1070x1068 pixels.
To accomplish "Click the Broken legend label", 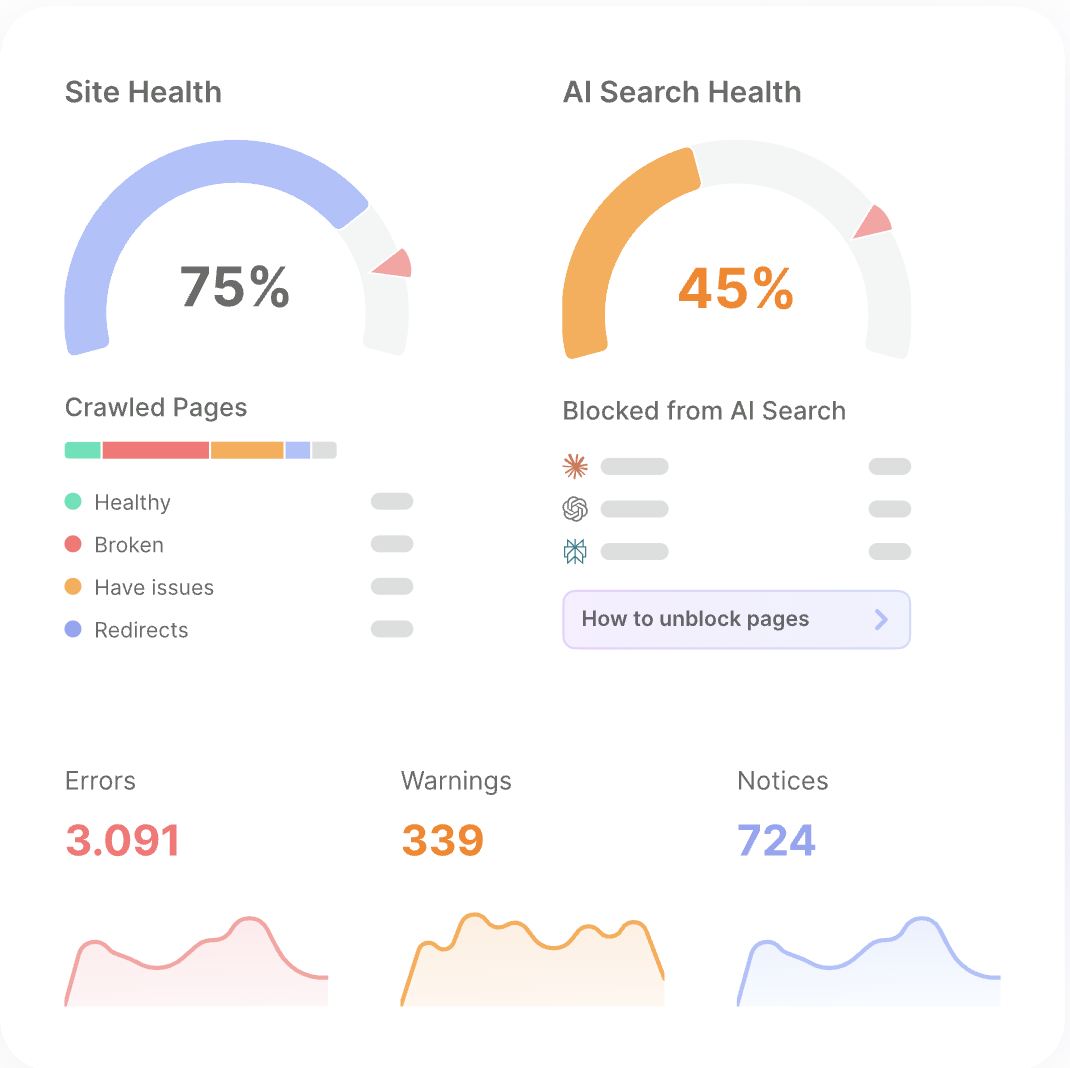I will point(129,545).
